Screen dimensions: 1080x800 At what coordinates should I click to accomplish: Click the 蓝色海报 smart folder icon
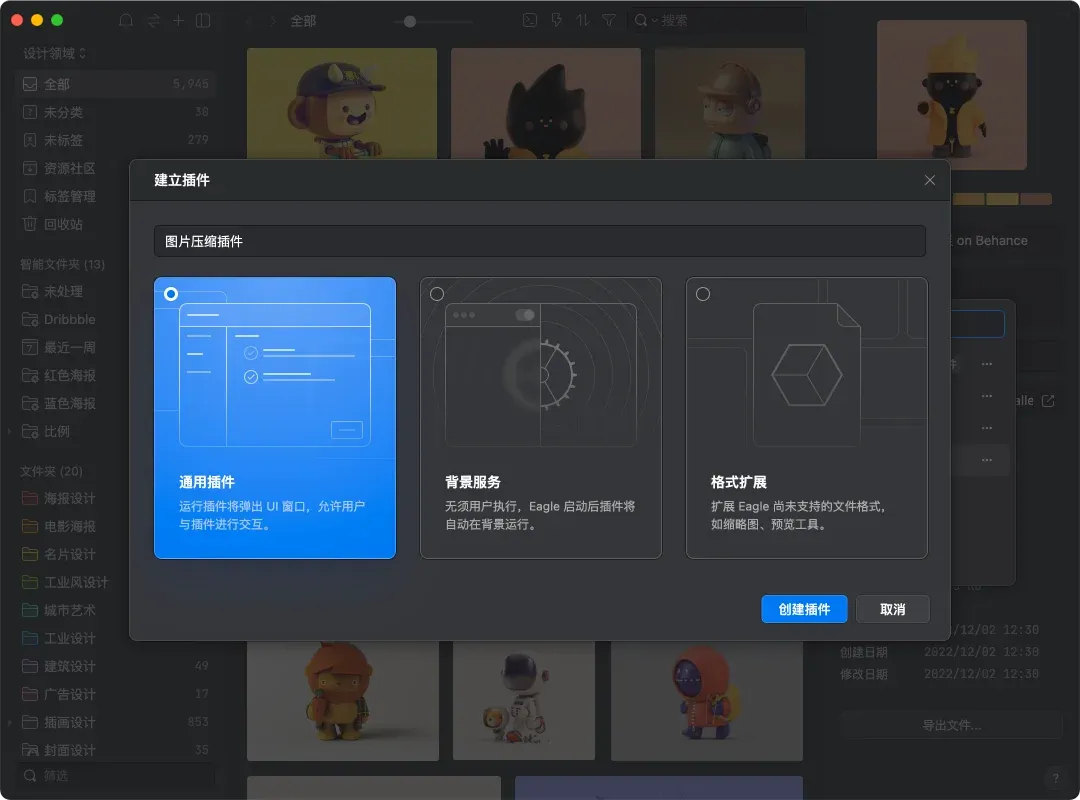[x=30, y=403]
